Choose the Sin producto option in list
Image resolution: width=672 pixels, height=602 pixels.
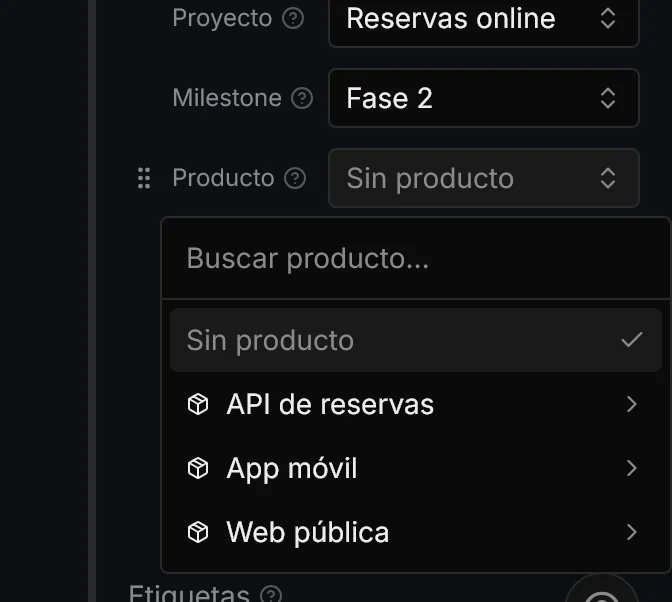[x=416, y=340]
